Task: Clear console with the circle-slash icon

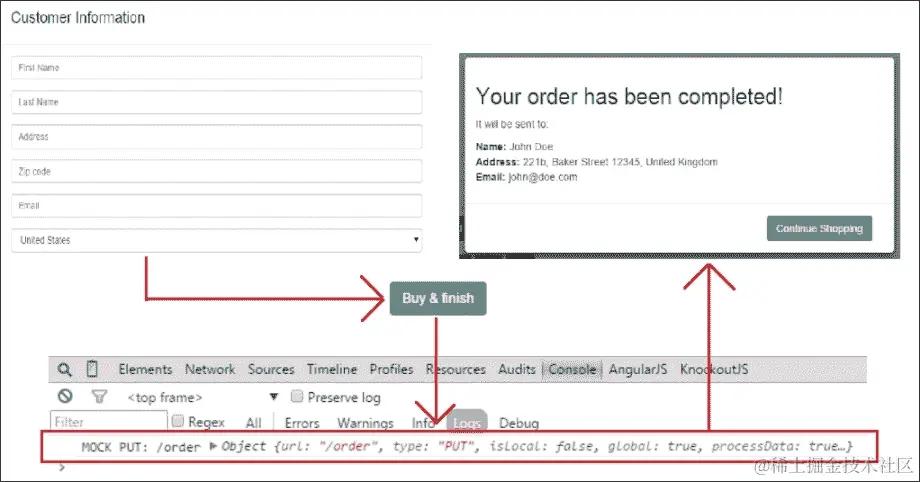Action: pyautogui.click(x=65, y=396)
